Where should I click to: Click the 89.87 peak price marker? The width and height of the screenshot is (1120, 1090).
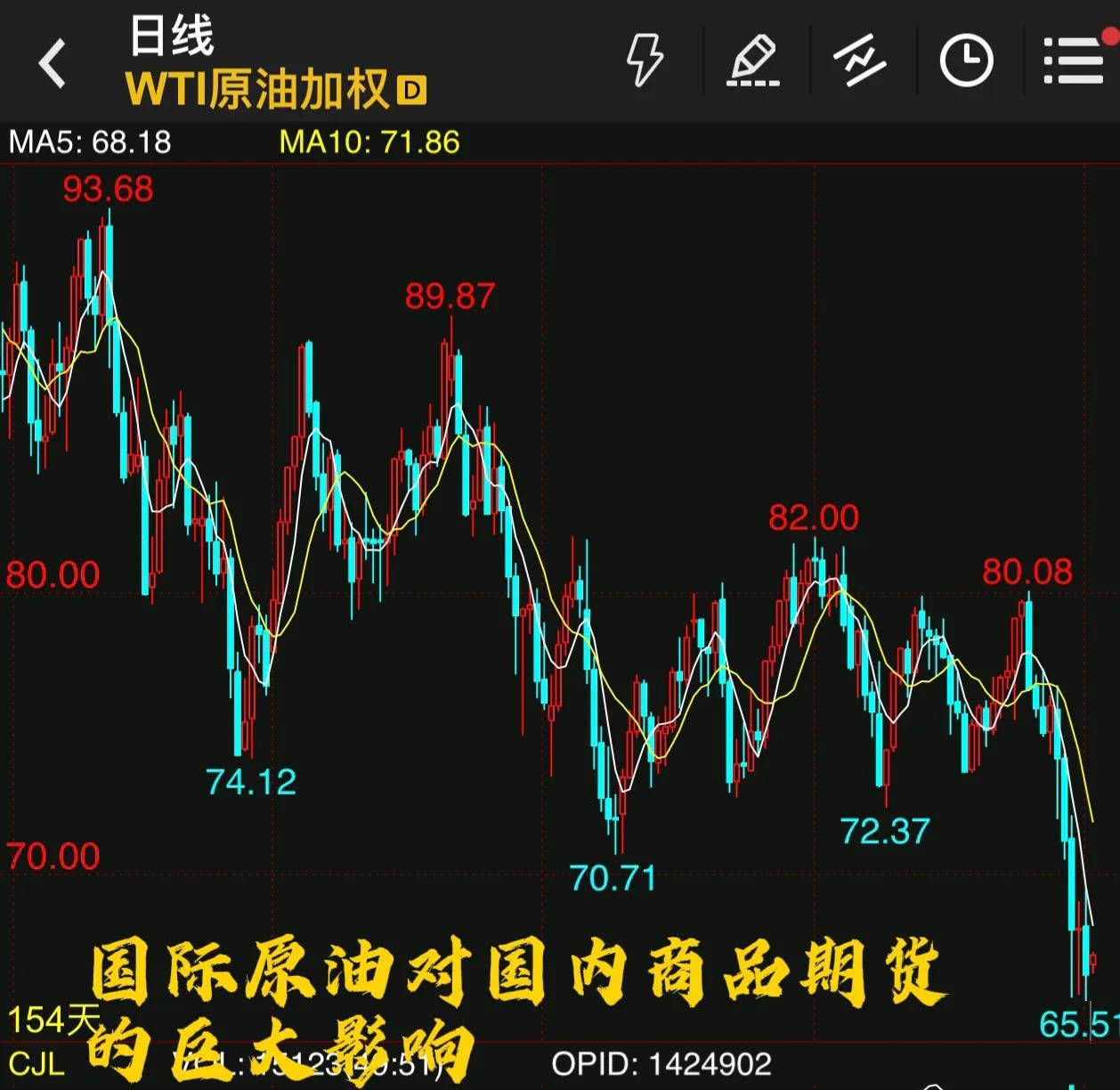click(450, 297)
